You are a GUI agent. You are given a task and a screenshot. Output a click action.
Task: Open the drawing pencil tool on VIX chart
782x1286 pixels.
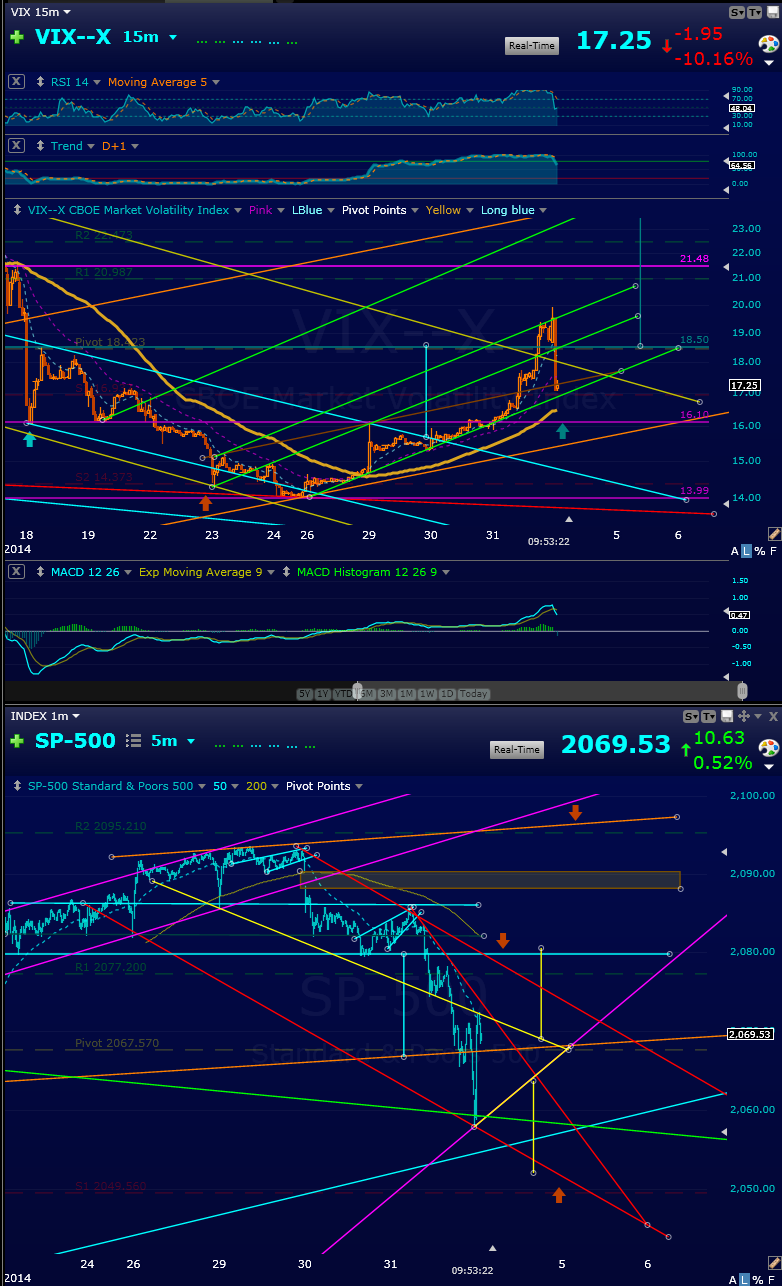775,534
